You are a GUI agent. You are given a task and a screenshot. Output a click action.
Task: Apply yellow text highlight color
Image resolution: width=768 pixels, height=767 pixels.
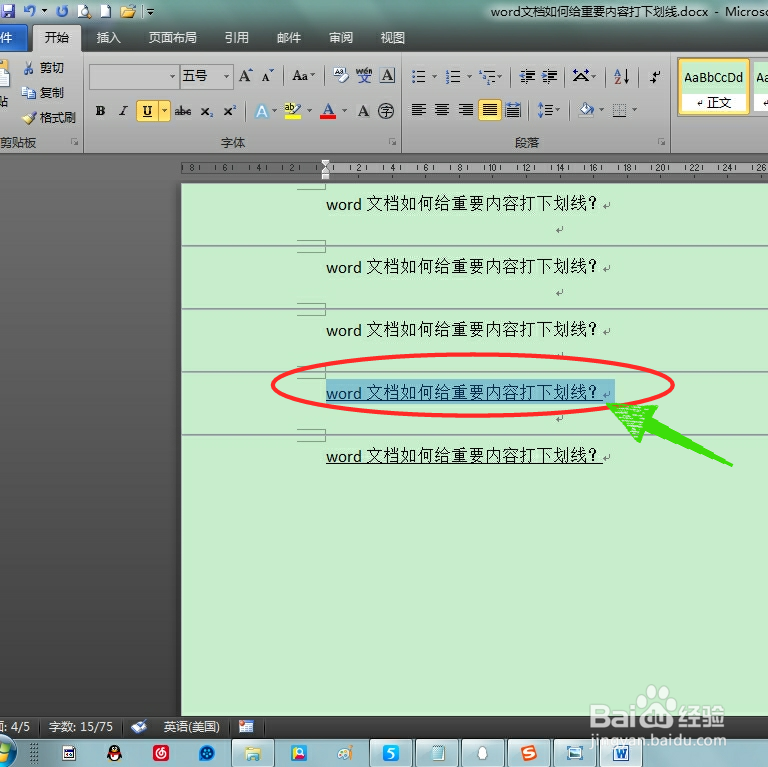[x=292, y=111]
